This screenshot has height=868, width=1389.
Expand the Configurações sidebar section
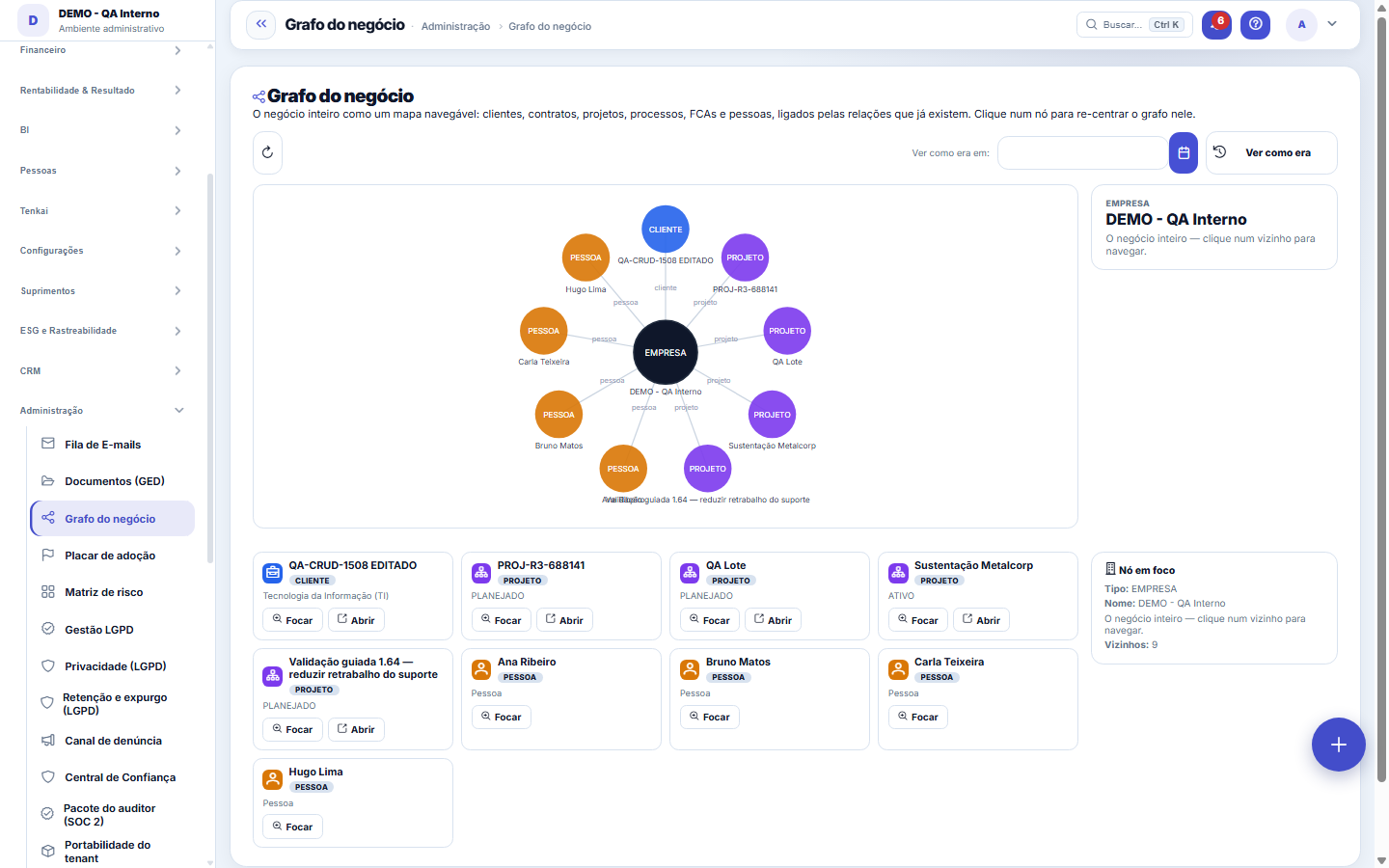[100, 251]
